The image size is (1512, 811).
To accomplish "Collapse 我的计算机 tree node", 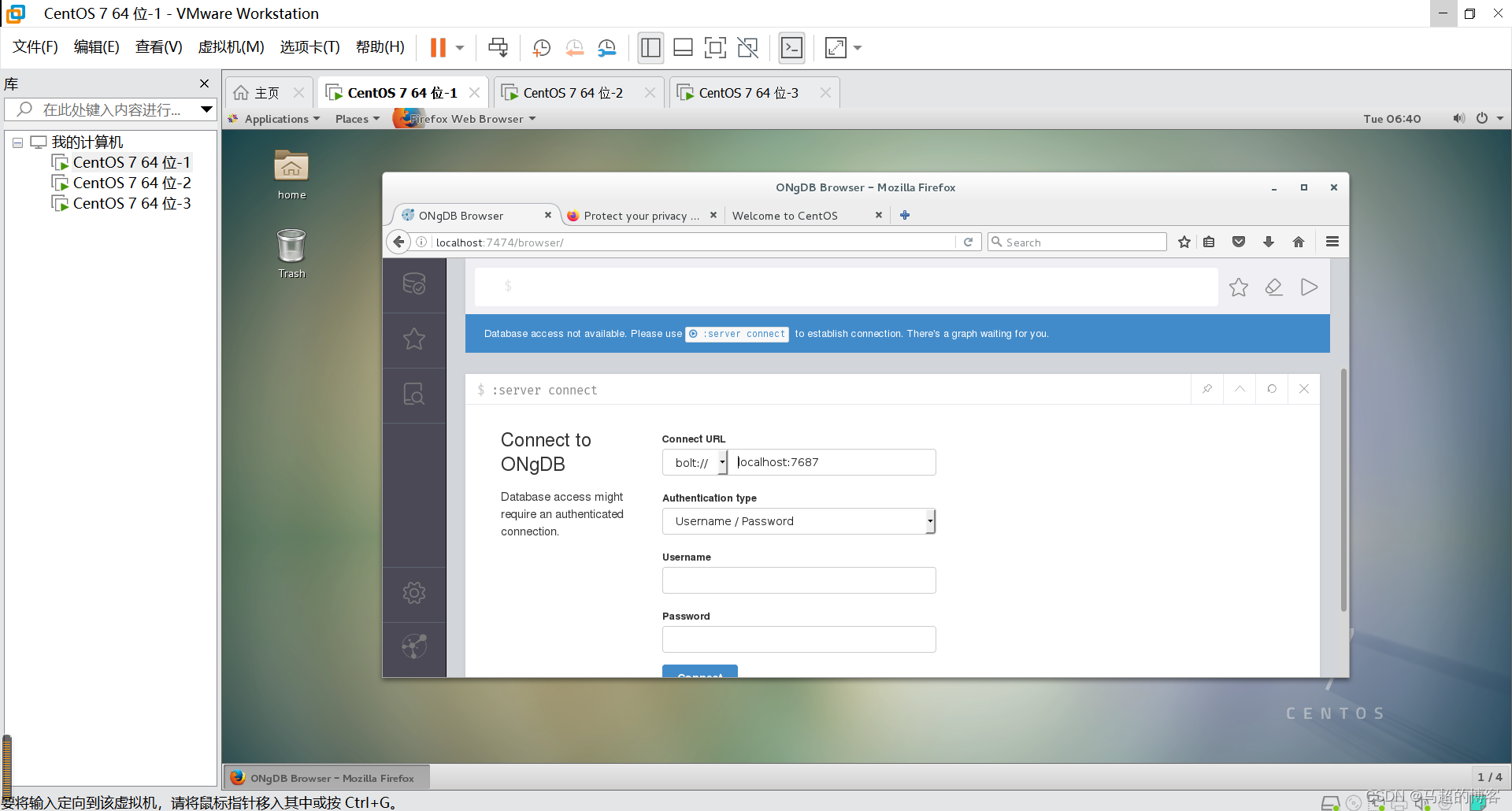I will click(17, 143).
